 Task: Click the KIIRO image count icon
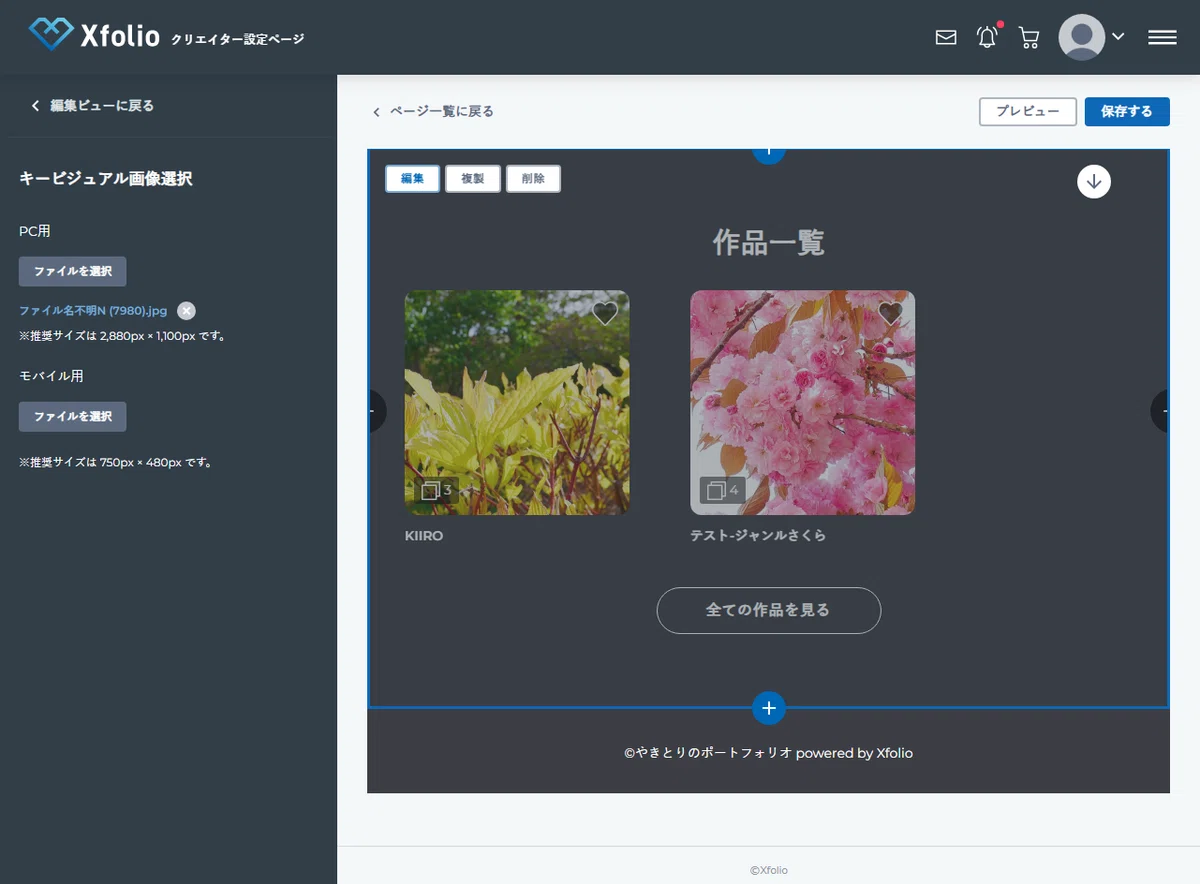(x=437, y=490)
